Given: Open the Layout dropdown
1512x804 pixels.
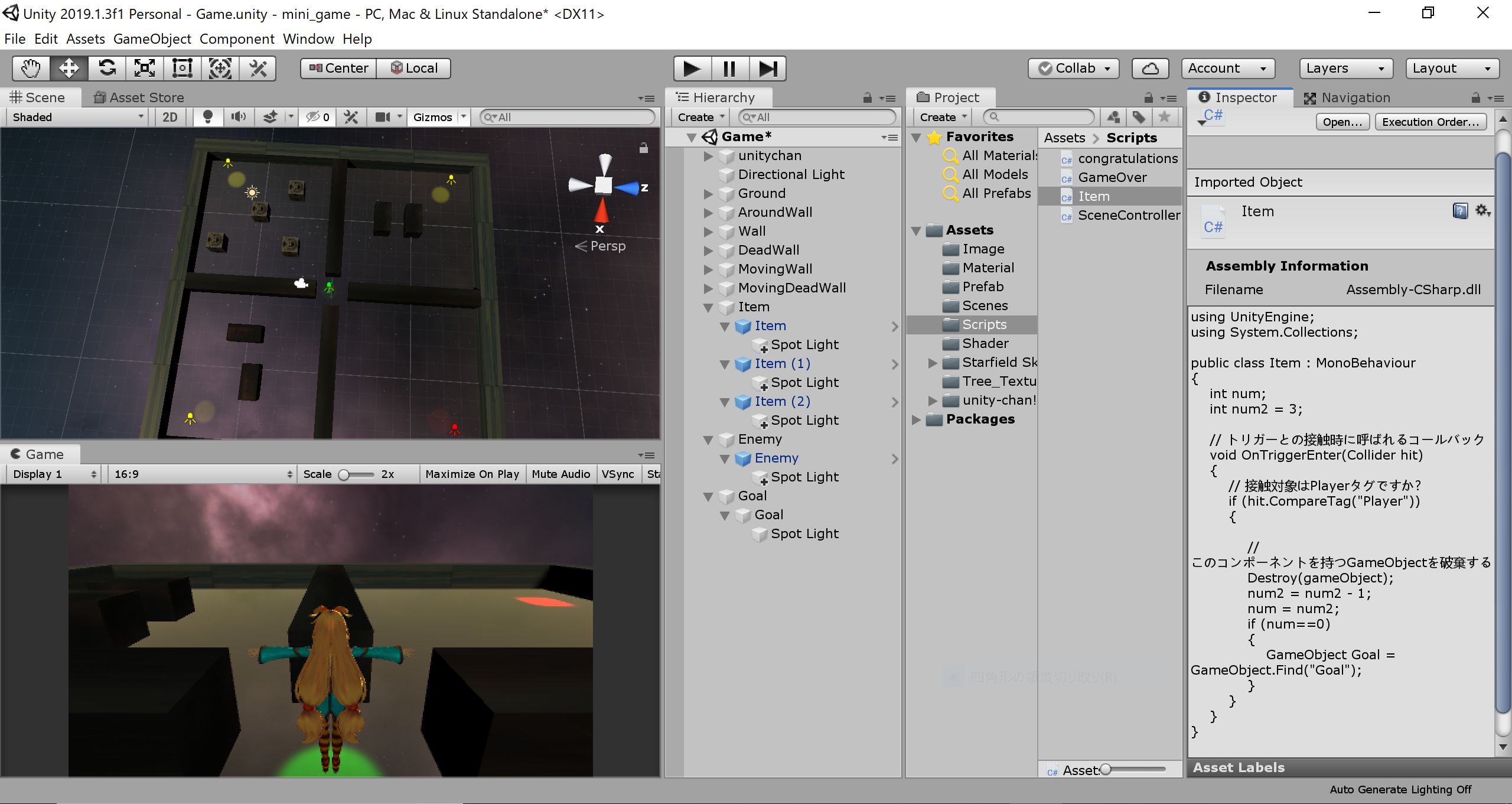Looking at the screenshot, I should click(1451, 68).
